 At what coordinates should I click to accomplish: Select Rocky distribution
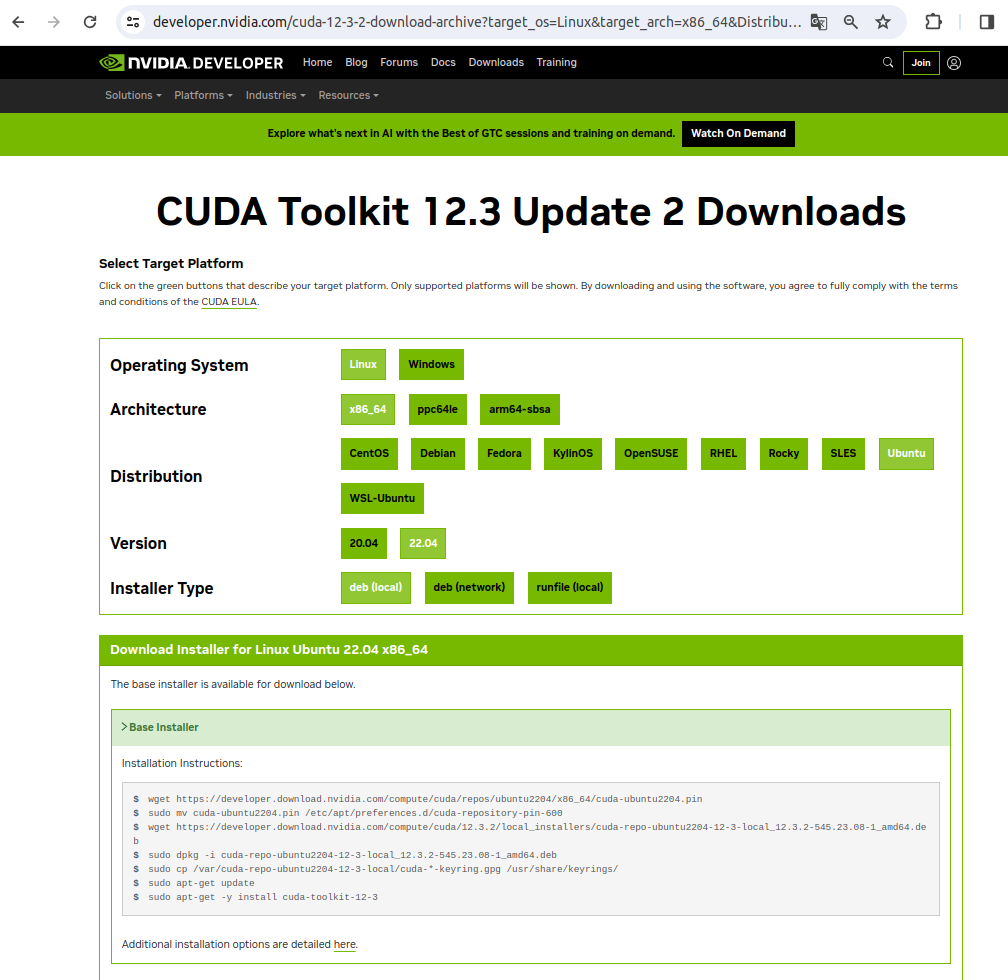(x=784, y=453)
